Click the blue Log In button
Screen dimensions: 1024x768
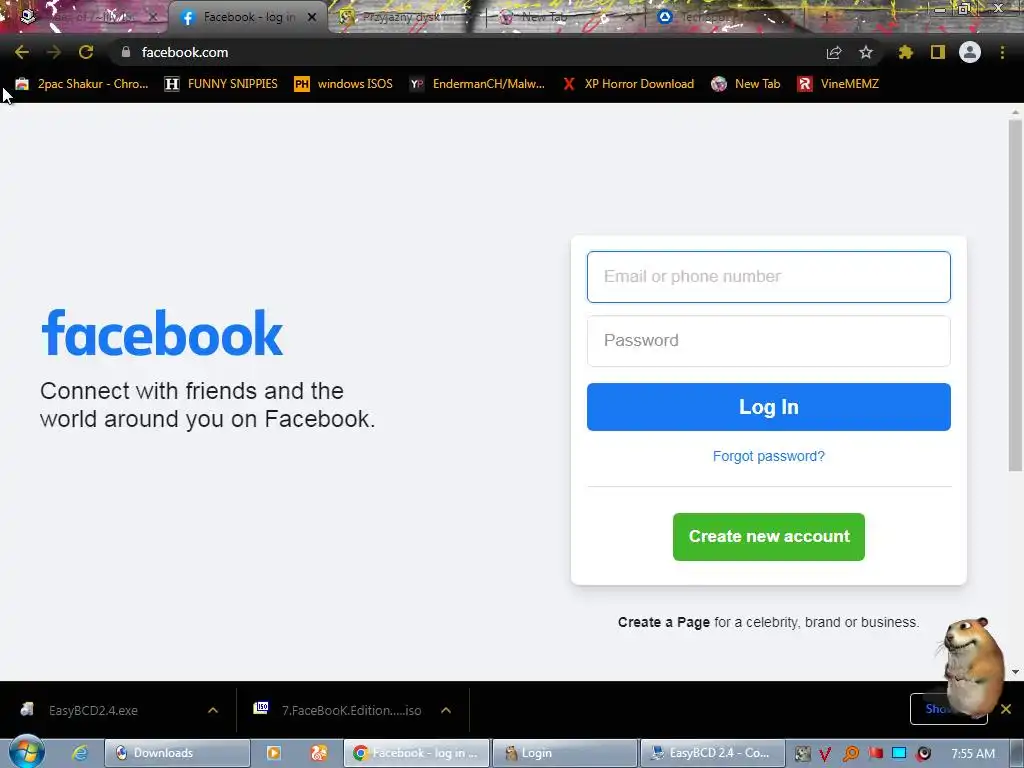point(769,407)
